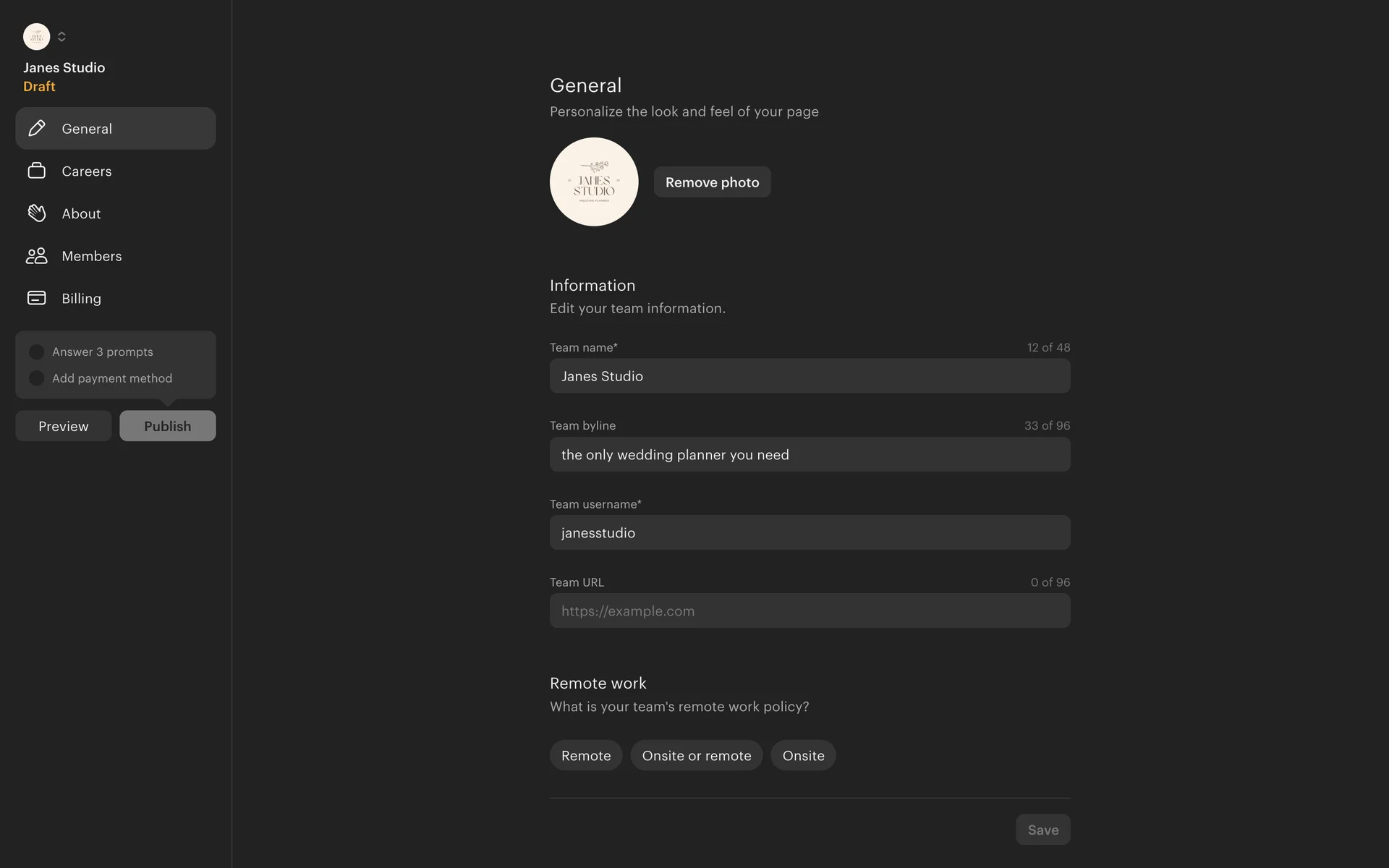This screenshot has height=868, width=1389.
Task: Select the Onsite work policy
Action: click(x=803, y=755)
